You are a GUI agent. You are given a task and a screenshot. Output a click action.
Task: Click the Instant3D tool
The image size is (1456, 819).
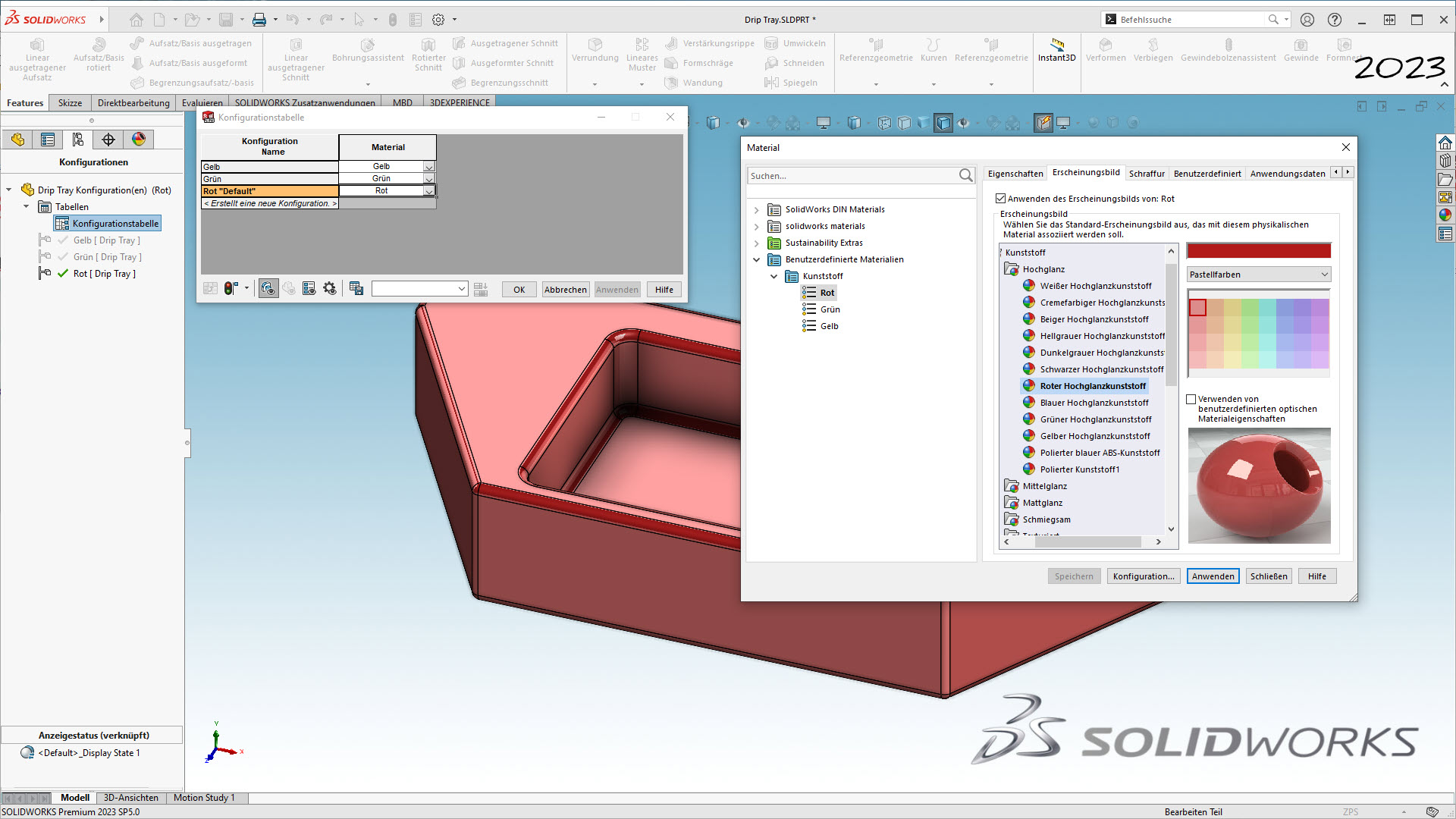tap(1056, 50)
